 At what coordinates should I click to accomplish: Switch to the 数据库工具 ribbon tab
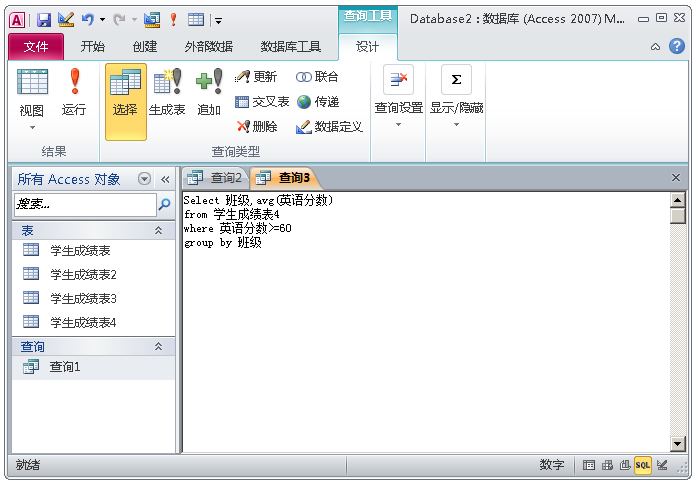[x=290, y=46]
